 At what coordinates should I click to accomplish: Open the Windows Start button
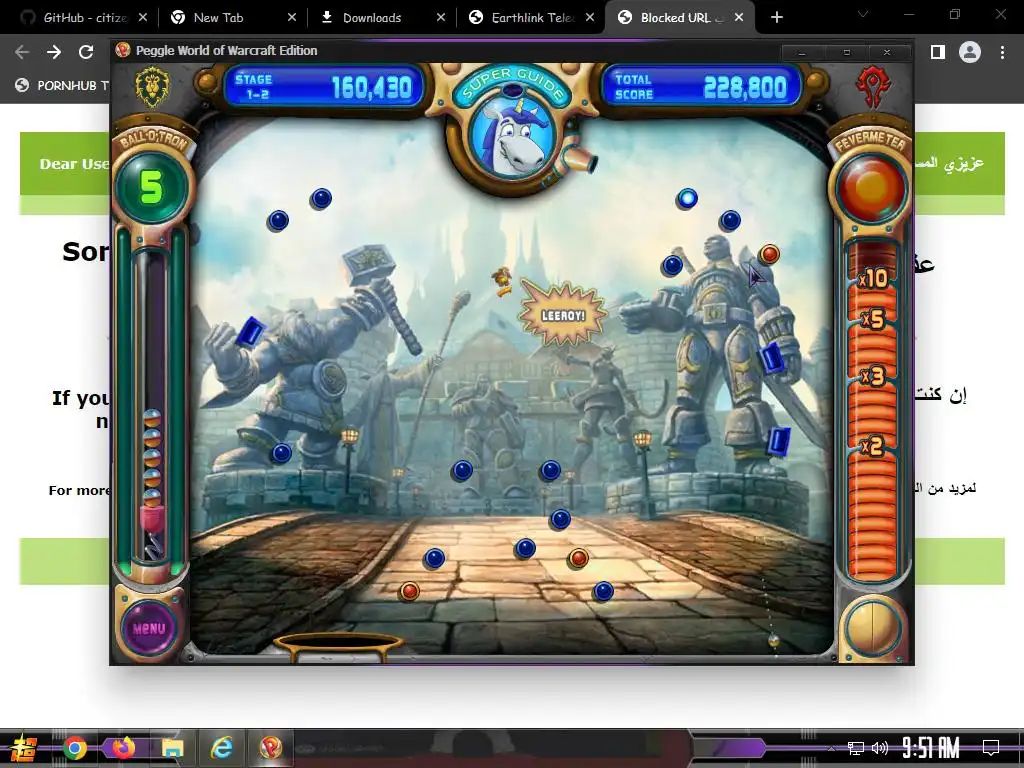[23, 748]
